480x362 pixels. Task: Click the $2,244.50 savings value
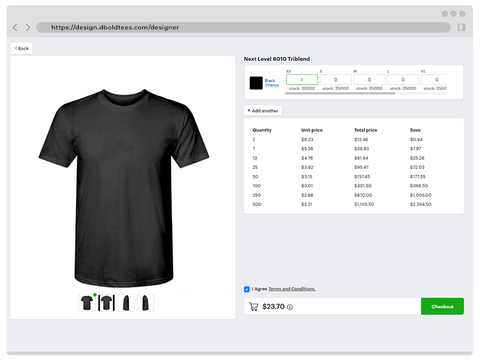click(421, 204)
